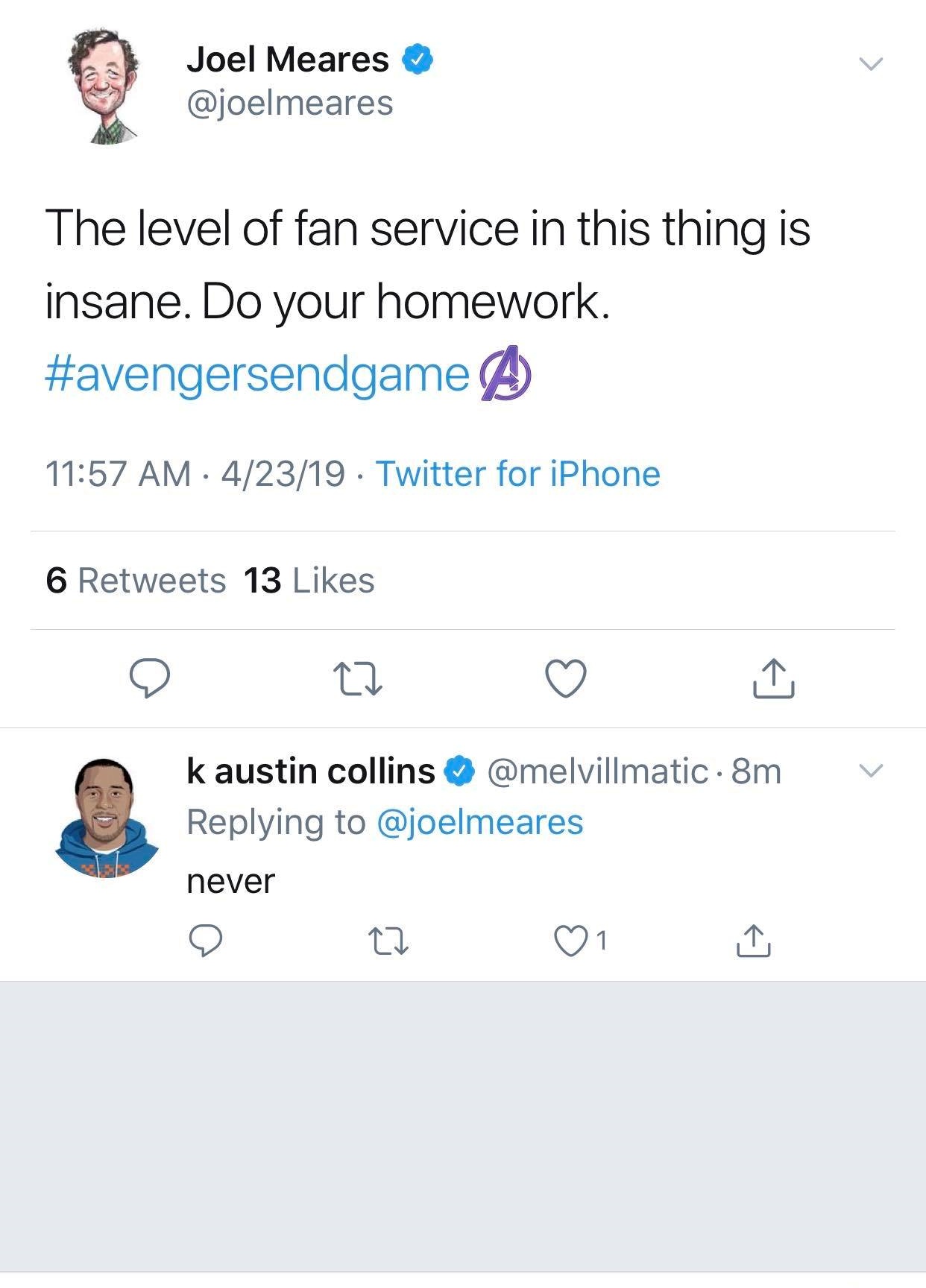Open options chevron on Joel's tweet
This screenshot has height=1288, width=926.
(x=870, y=63)
